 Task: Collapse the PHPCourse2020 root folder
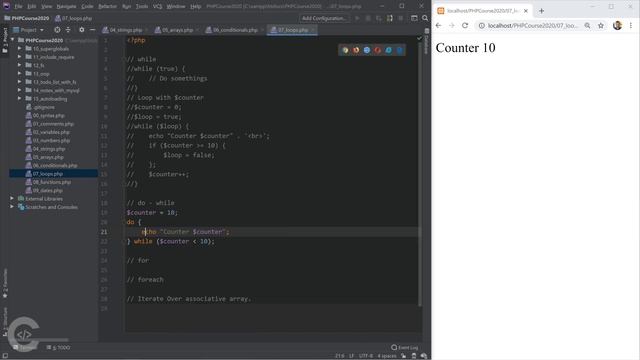point(13,40)
